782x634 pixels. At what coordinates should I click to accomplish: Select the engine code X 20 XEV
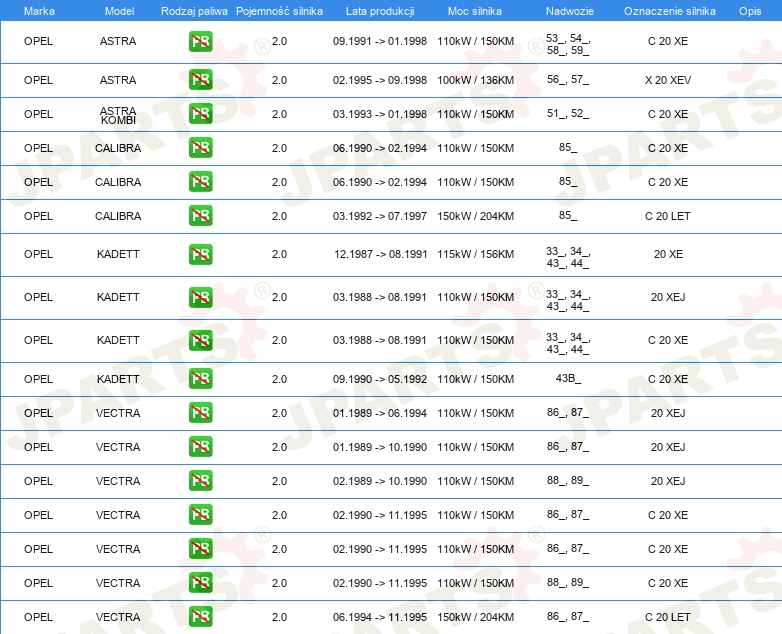pos(668,80)
